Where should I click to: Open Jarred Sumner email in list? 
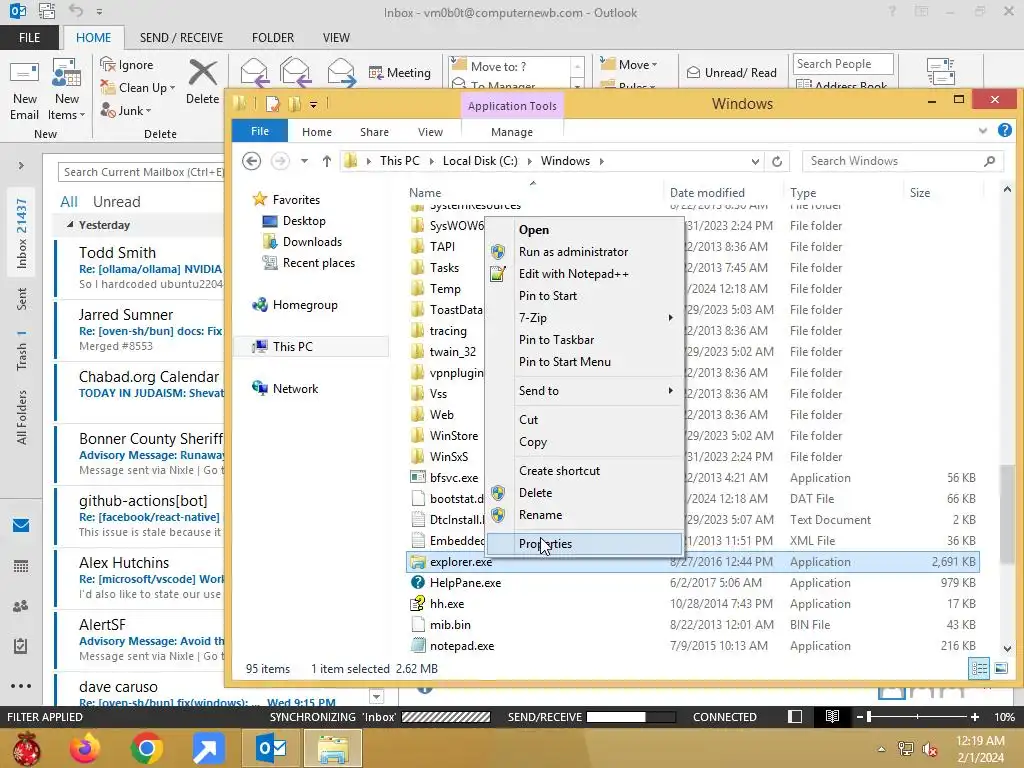(x=139, y=330)
